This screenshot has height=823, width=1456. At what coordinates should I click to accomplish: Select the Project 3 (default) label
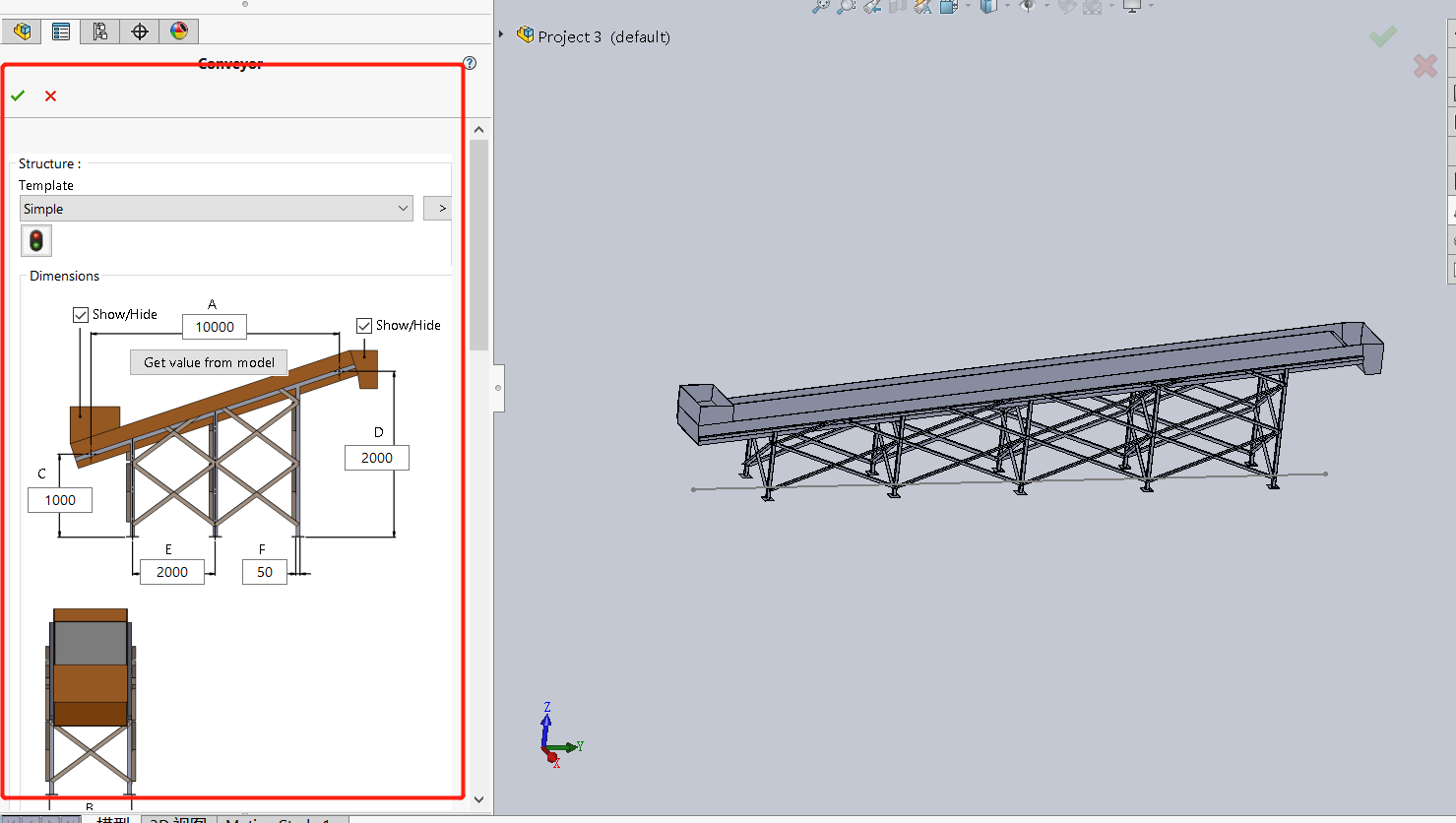[604, 36]
